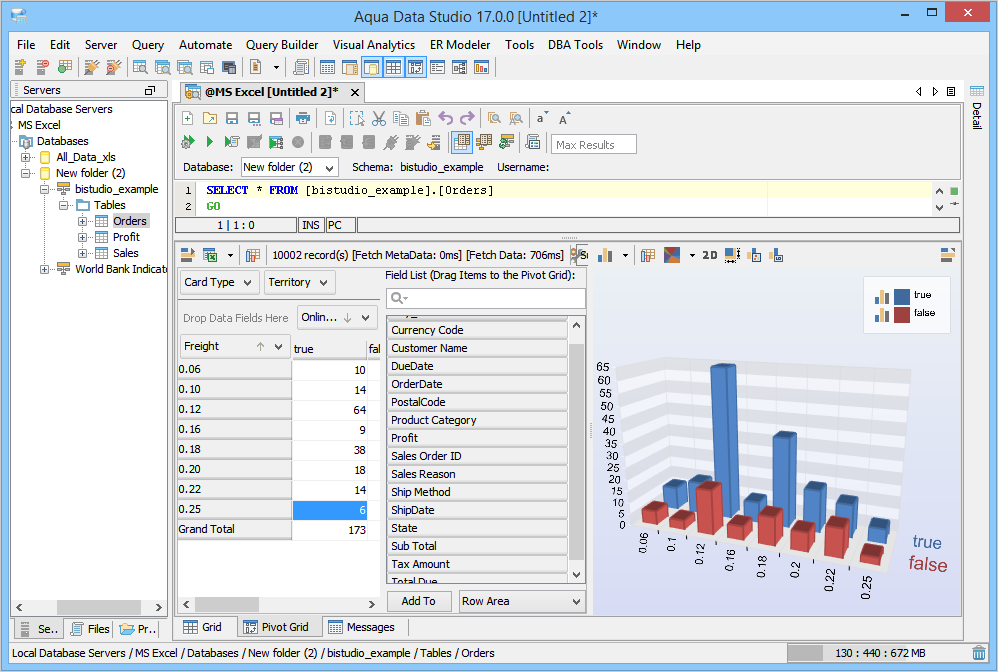Collapse the New folder (2) tree node
This screenshot has height=672, width=998.
click(25, 173)
